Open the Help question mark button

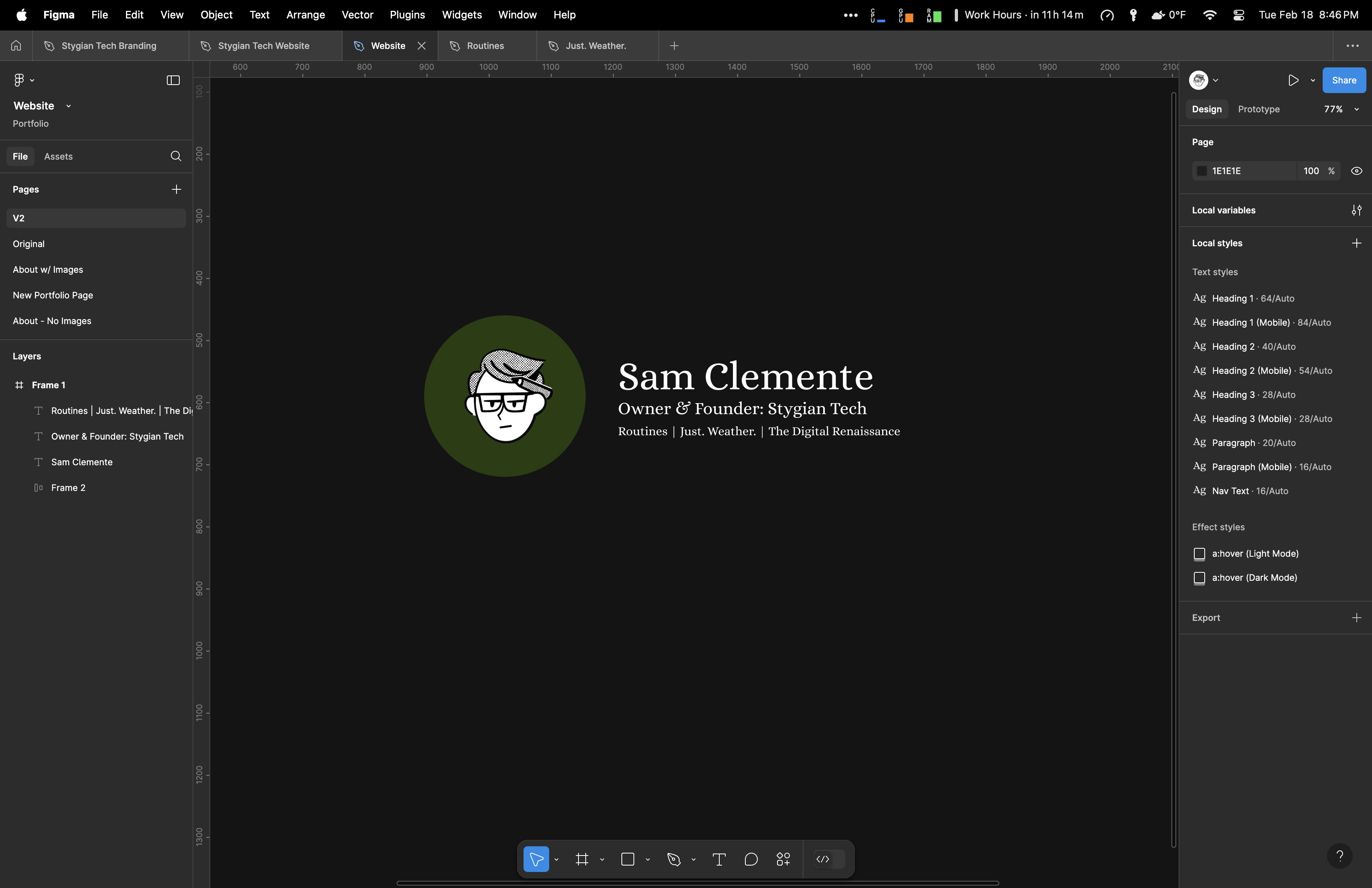pyautogui.click(x=1340, y=856)
